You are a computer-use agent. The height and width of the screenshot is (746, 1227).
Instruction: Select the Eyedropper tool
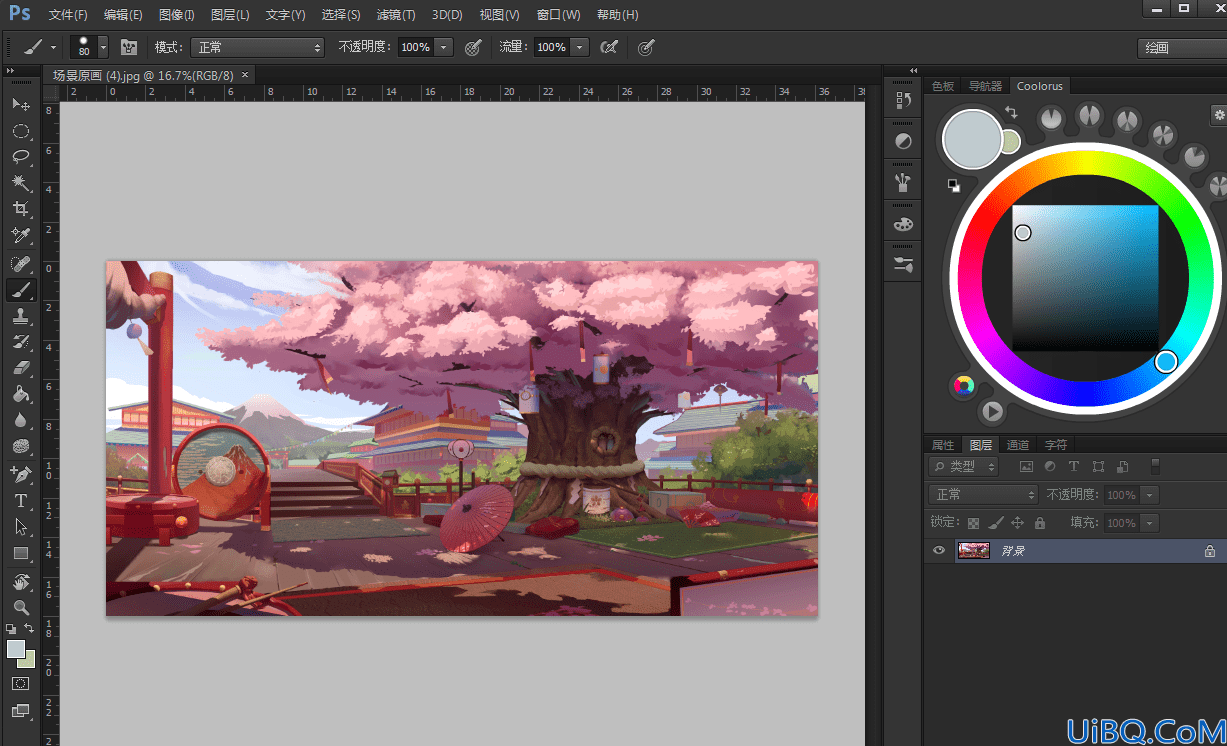[20, 236]
